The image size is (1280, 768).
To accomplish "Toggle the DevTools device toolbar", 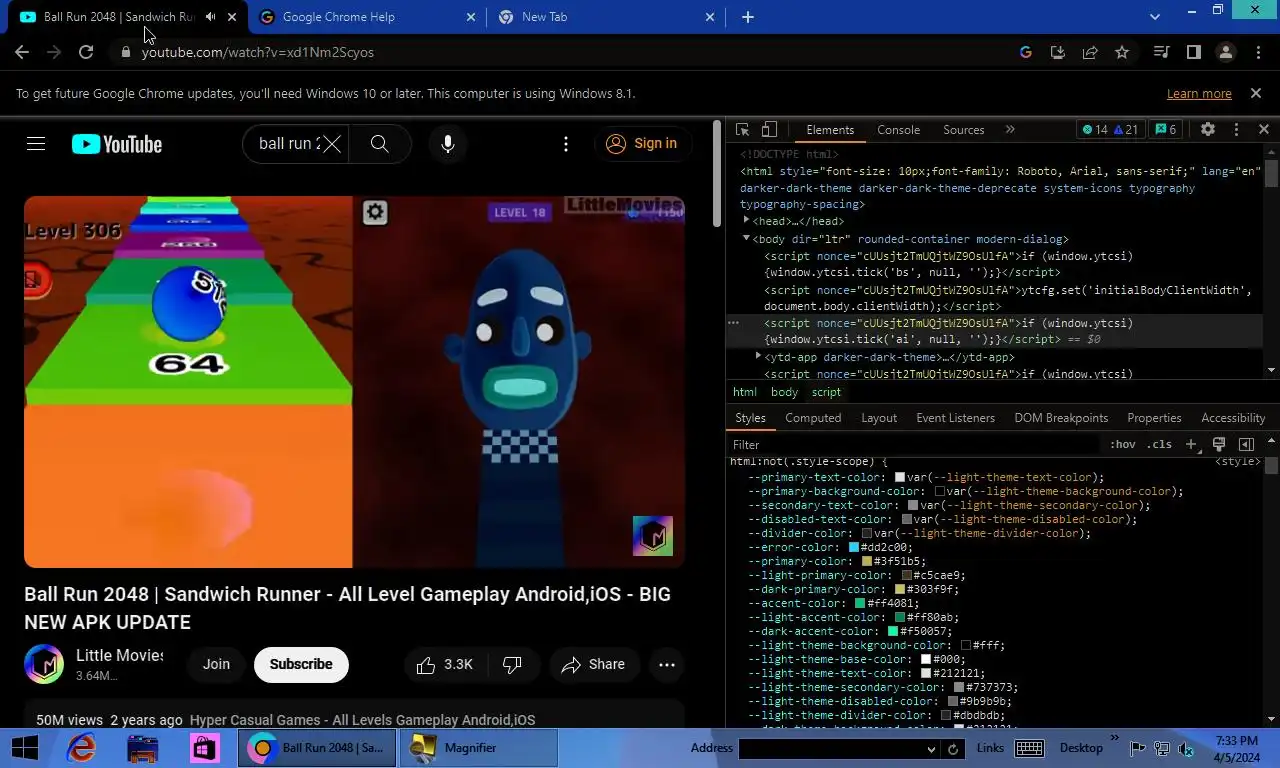I will pos(769,130).
